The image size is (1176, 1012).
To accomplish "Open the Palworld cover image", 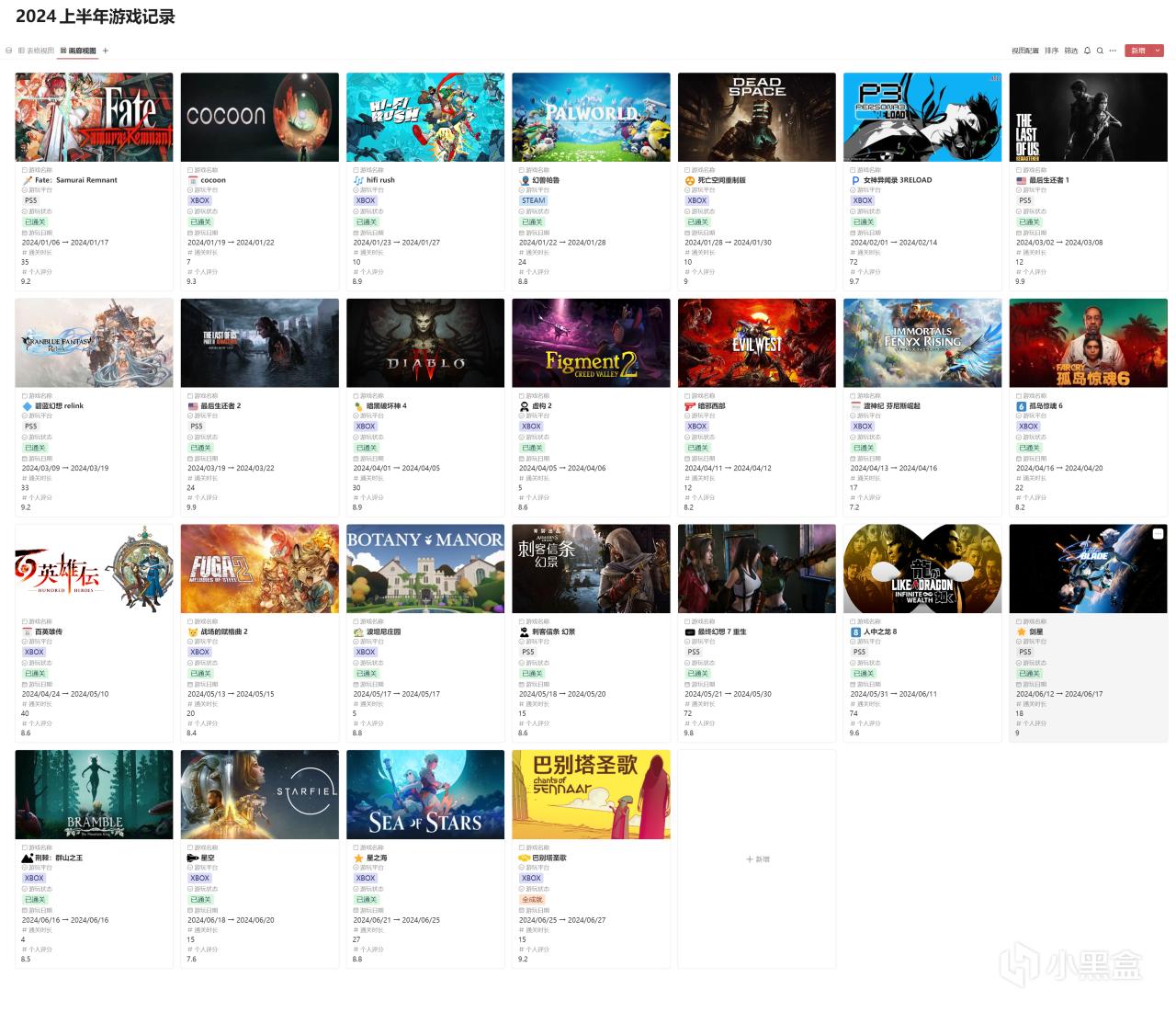I will (x=591, y=118).
